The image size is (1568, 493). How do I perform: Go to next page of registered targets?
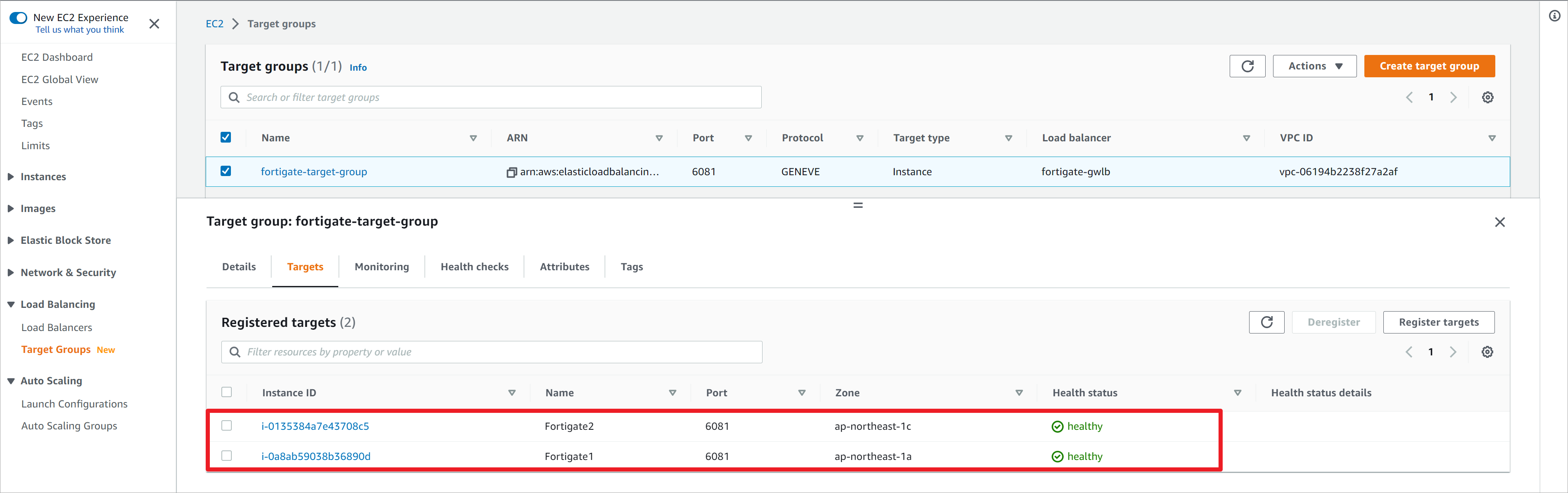[x=1453, y=352]
